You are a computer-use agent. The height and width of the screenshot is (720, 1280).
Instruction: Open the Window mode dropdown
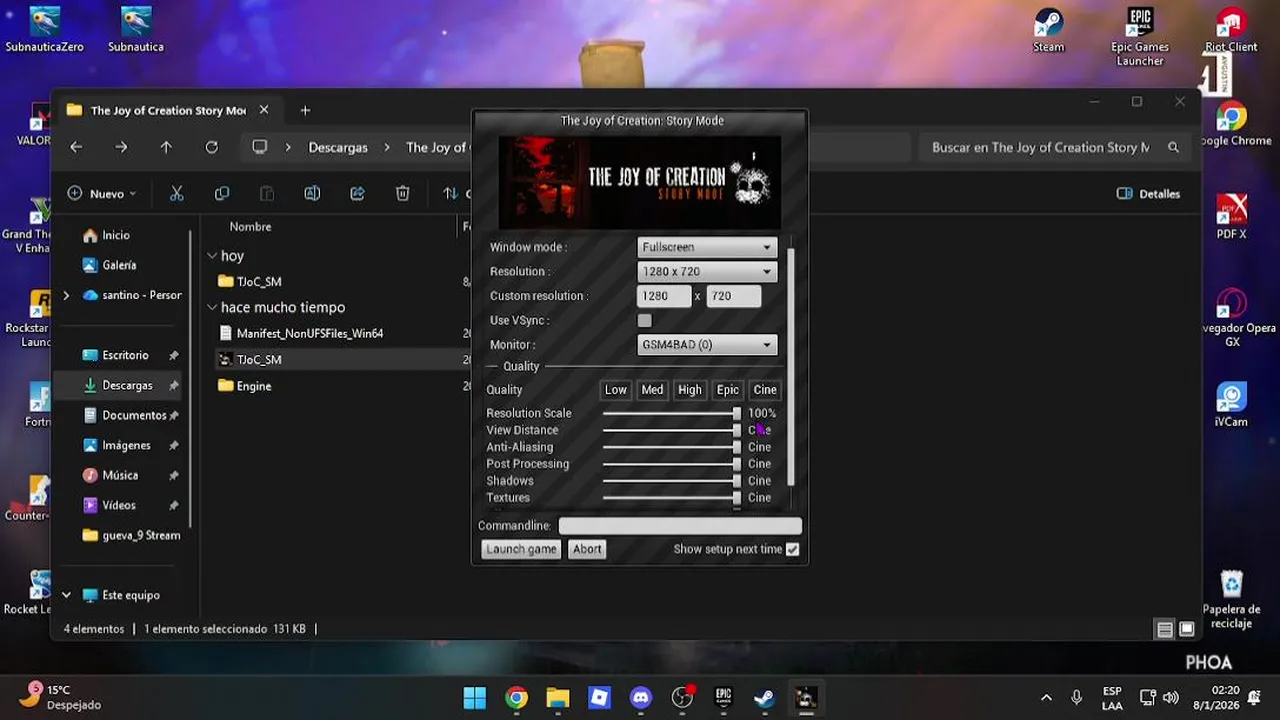pyautogui.click(x=707, y=247)
